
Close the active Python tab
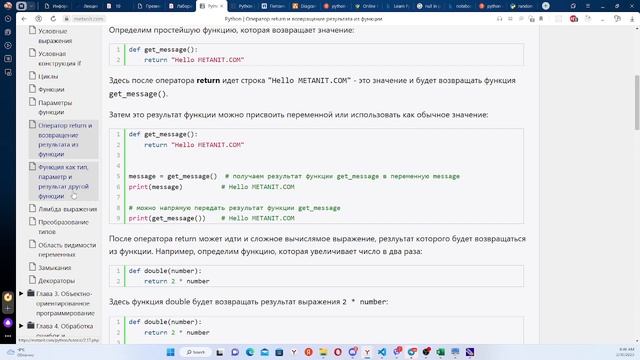click(222, 6)
